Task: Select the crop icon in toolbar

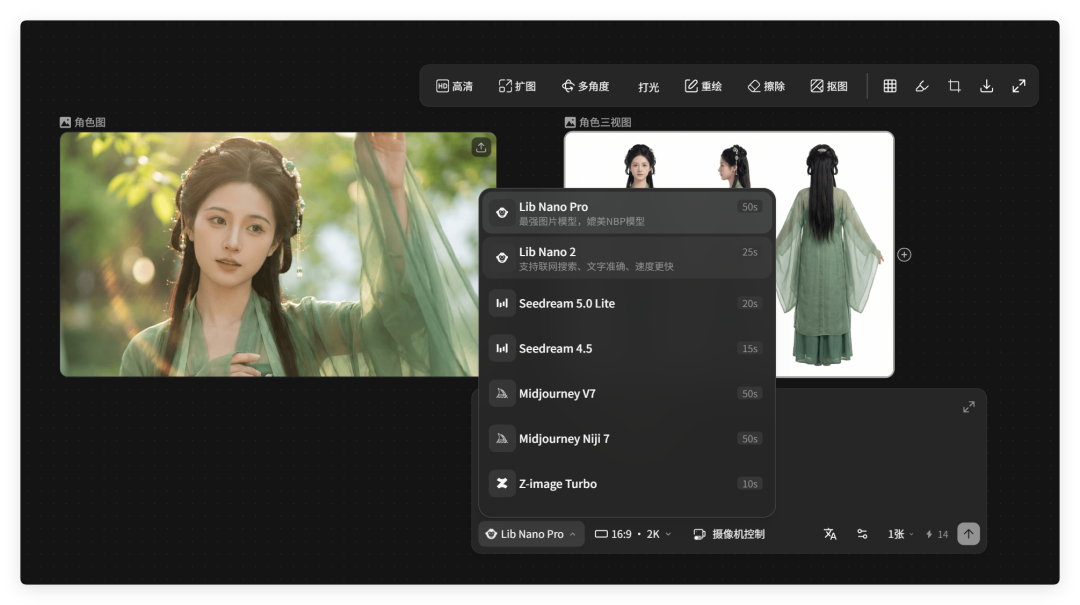Action: tap(954, 87)
